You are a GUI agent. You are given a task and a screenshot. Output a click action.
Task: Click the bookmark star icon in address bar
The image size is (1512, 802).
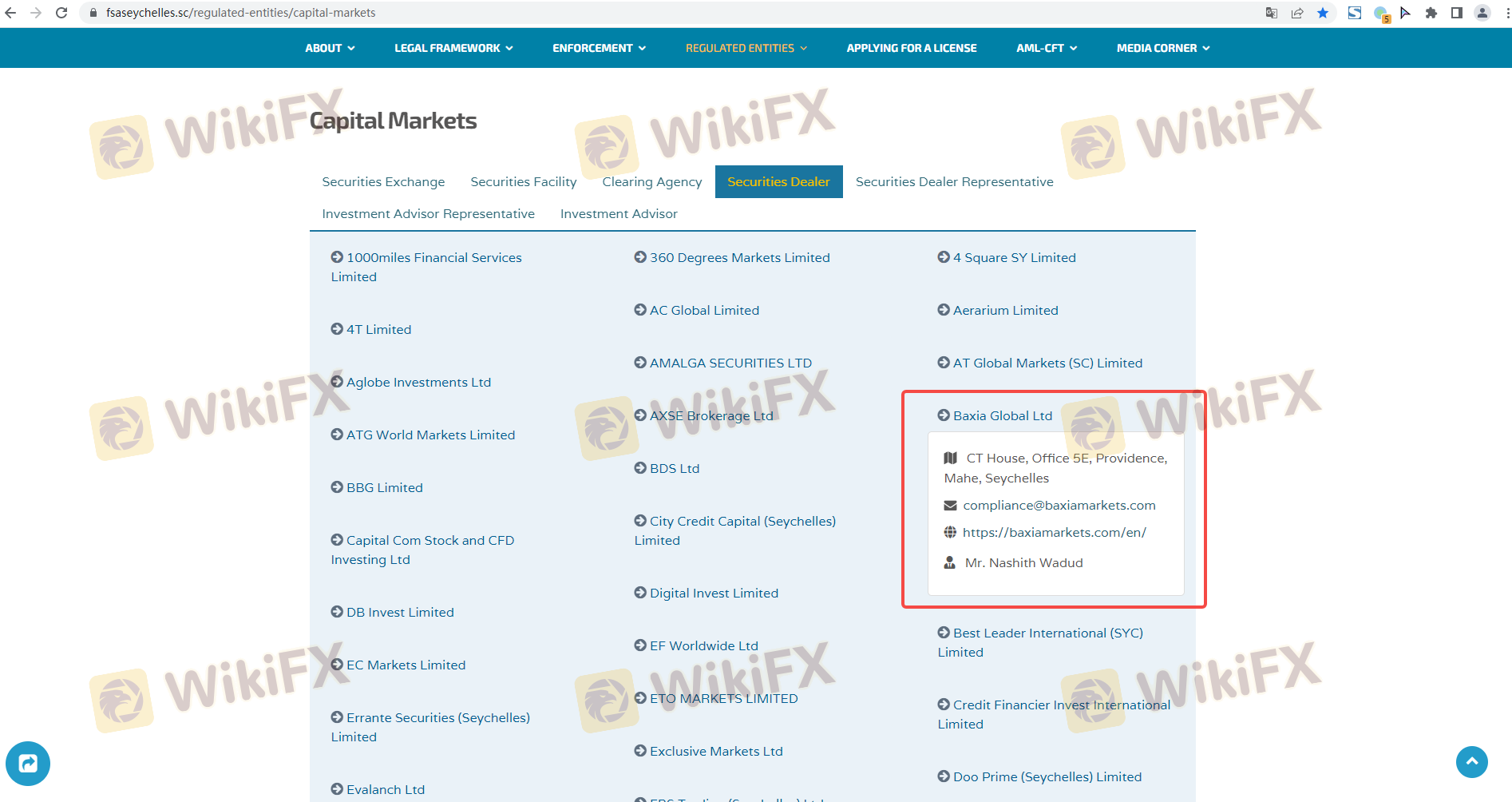coord(1323,13)
